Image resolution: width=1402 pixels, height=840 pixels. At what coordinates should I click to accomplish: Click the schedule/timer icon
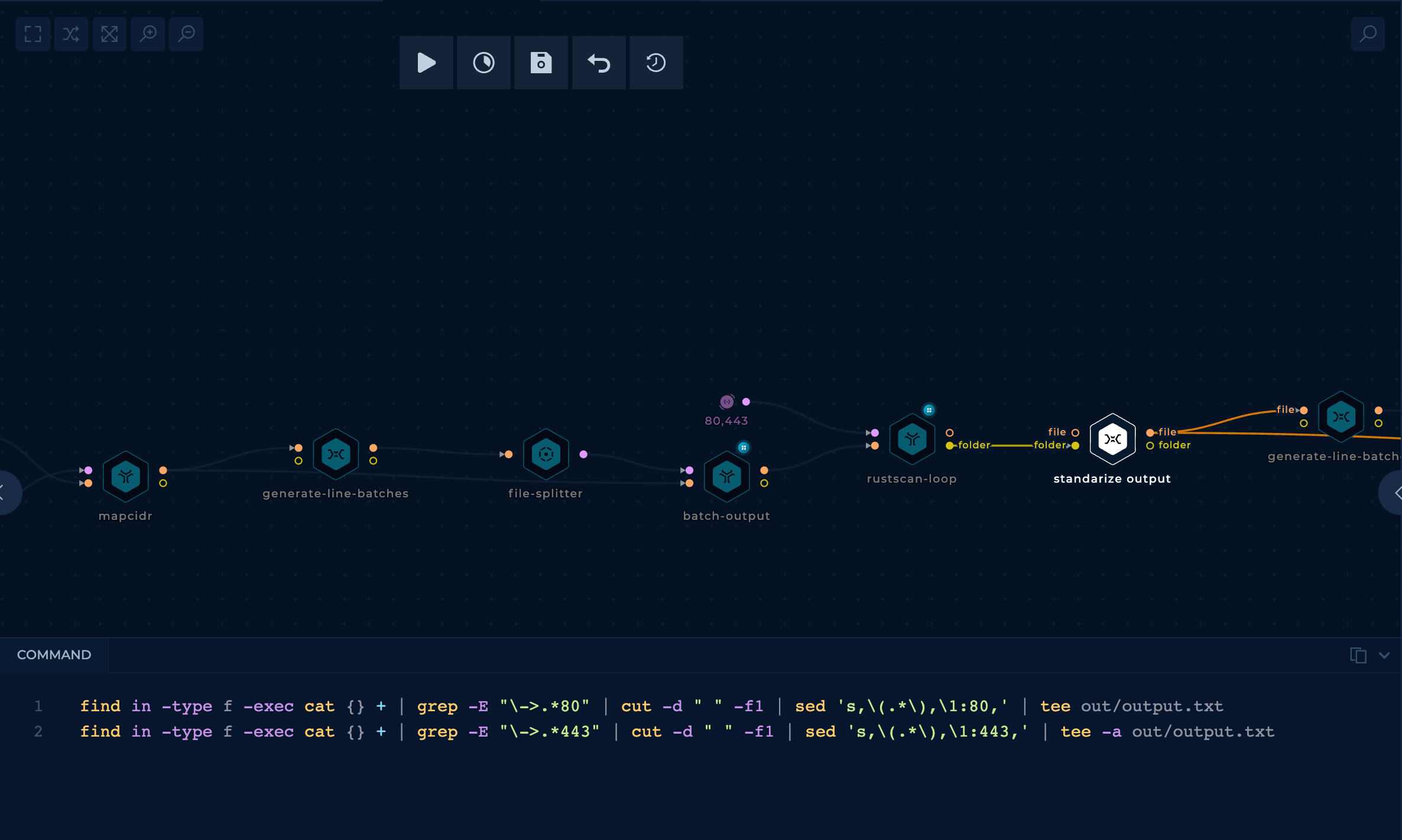pos(484,62)
